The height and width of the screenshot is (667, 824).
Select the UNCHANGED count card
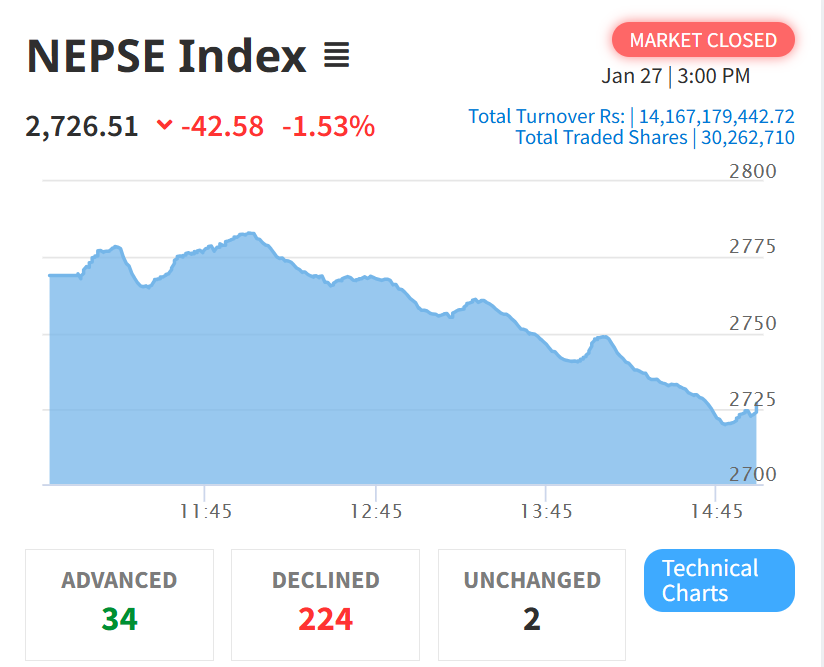pos(531,604)
